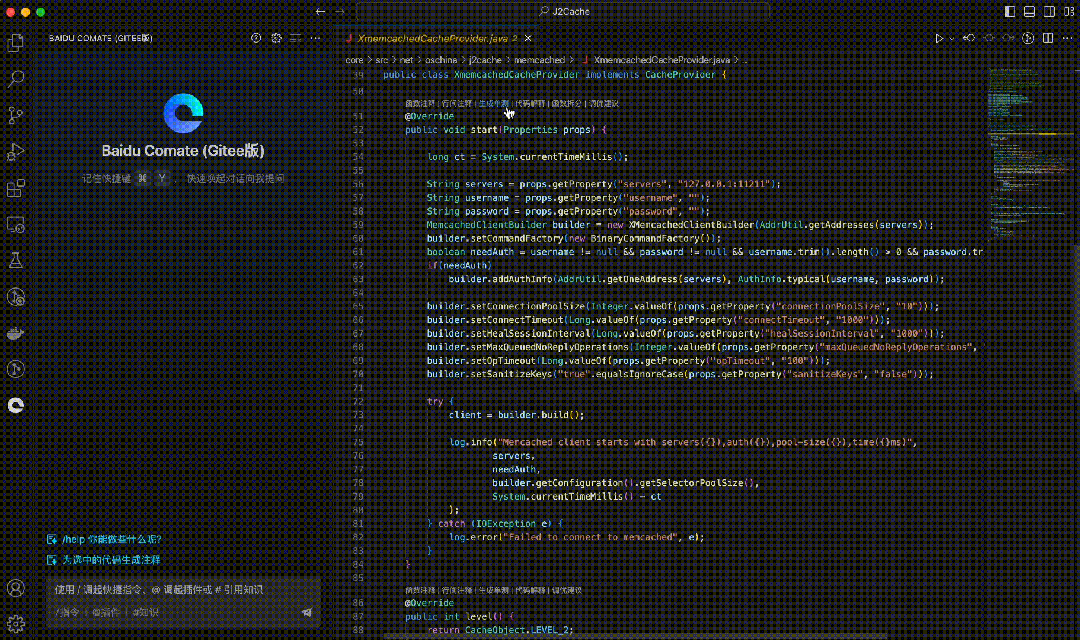Toggle the bottom panel
The image size is (1080, 640).
point(1029,12)
